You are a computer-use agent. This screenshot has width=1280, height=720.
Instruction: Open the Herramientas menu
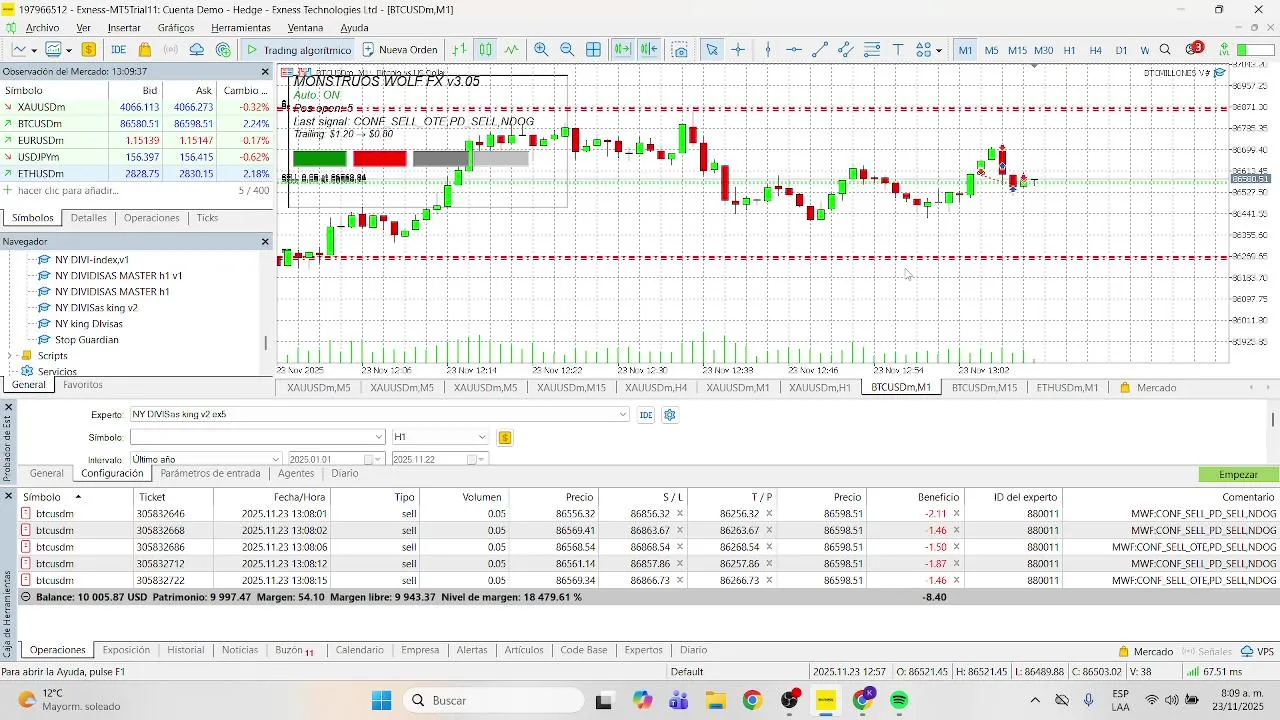241,28
